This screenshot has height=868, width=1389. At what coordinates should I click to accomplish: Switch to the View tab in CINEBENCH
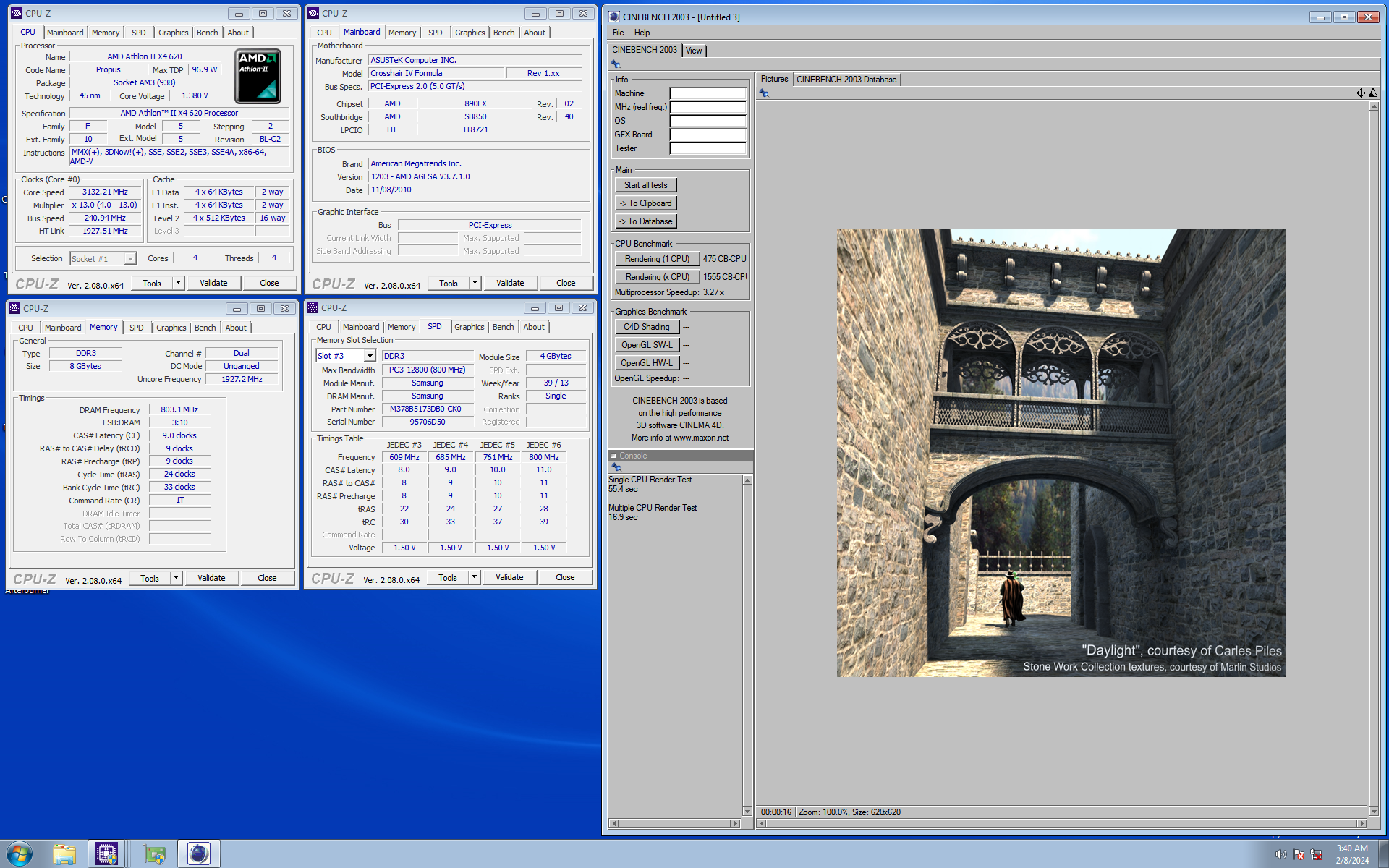[x=694, y=51]
